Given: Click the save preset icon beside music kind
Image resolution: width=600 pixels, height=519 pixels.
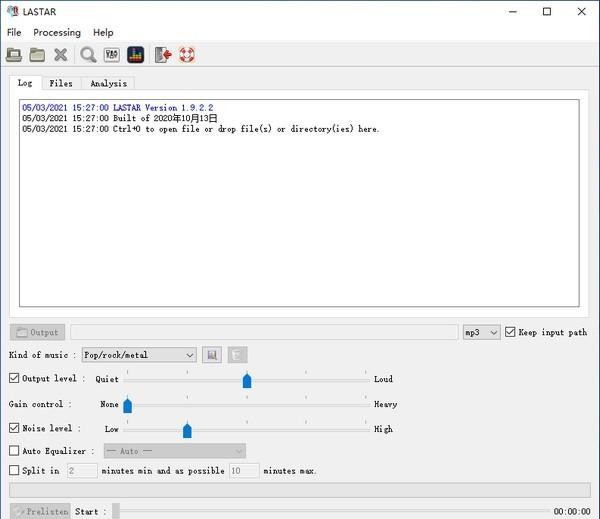Looking at the screenshot, I should 212,355.
